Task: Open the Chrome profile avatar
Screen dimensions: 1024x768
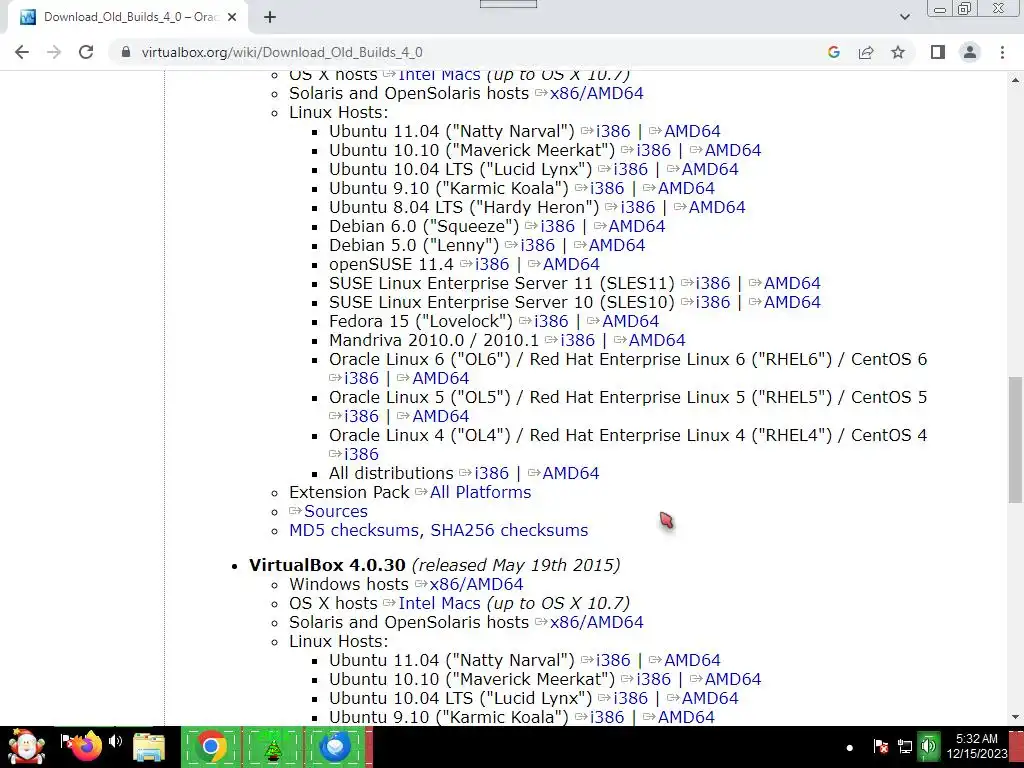Action: click(970, 52)
